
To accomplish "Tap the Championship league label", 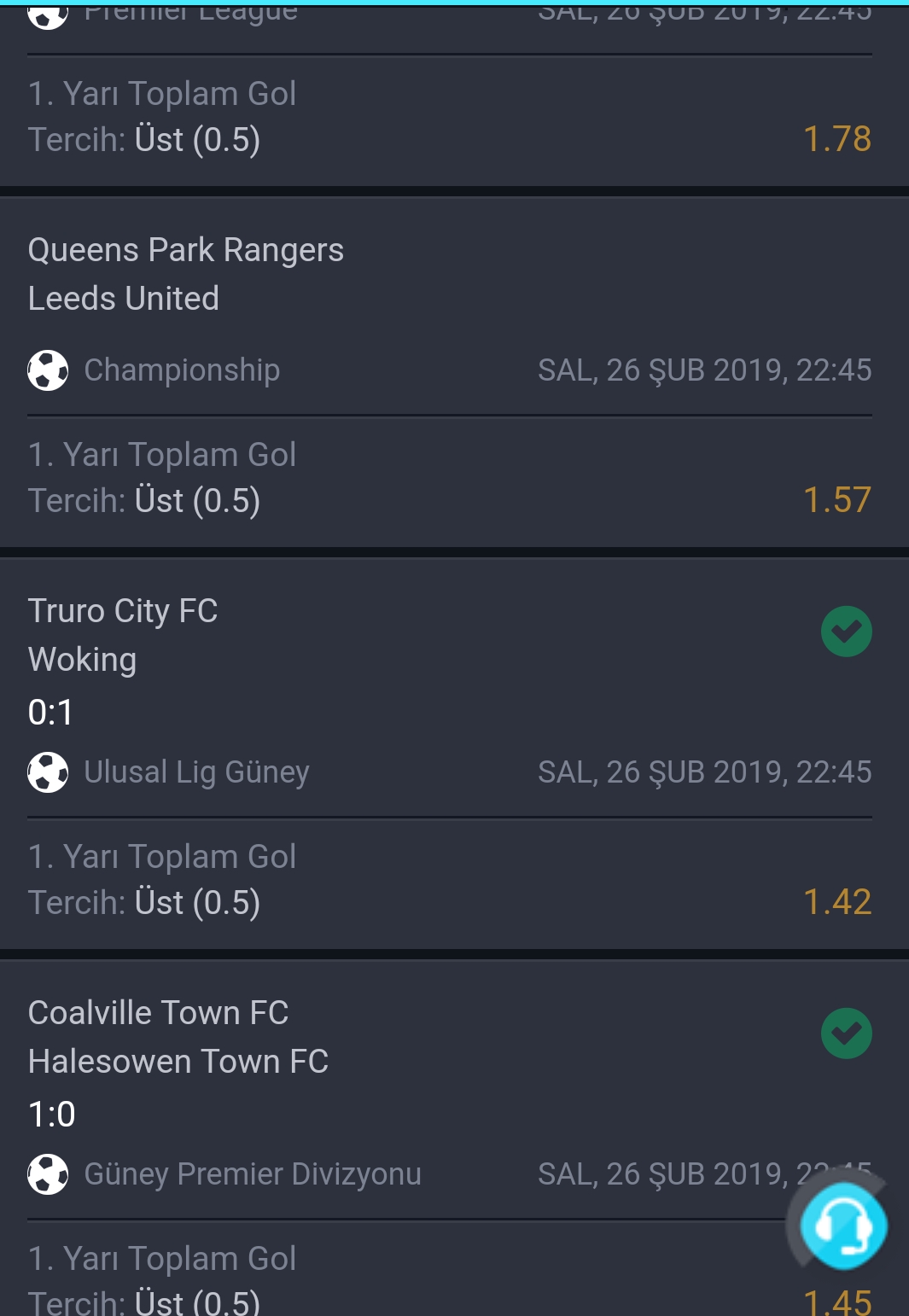I will 182,370.
